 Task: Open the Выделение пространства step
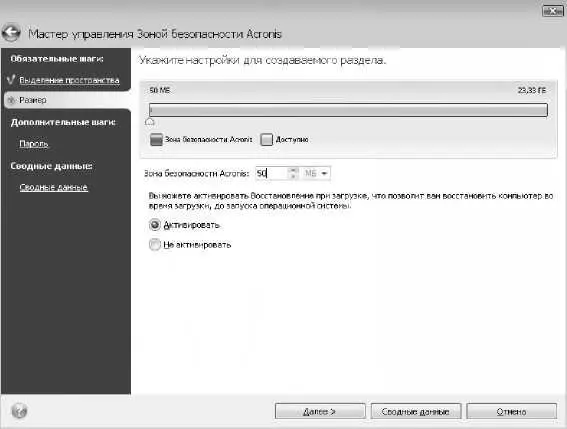click(x=69, y=80)
